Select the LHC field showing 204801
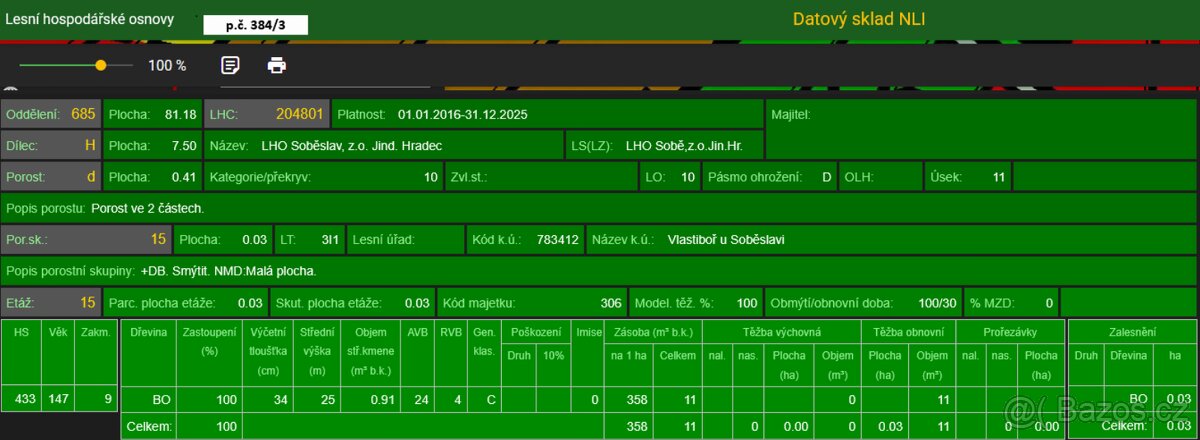Image resolution: width=1200 pixels, height=440 pixels. [x=267, y=114]
